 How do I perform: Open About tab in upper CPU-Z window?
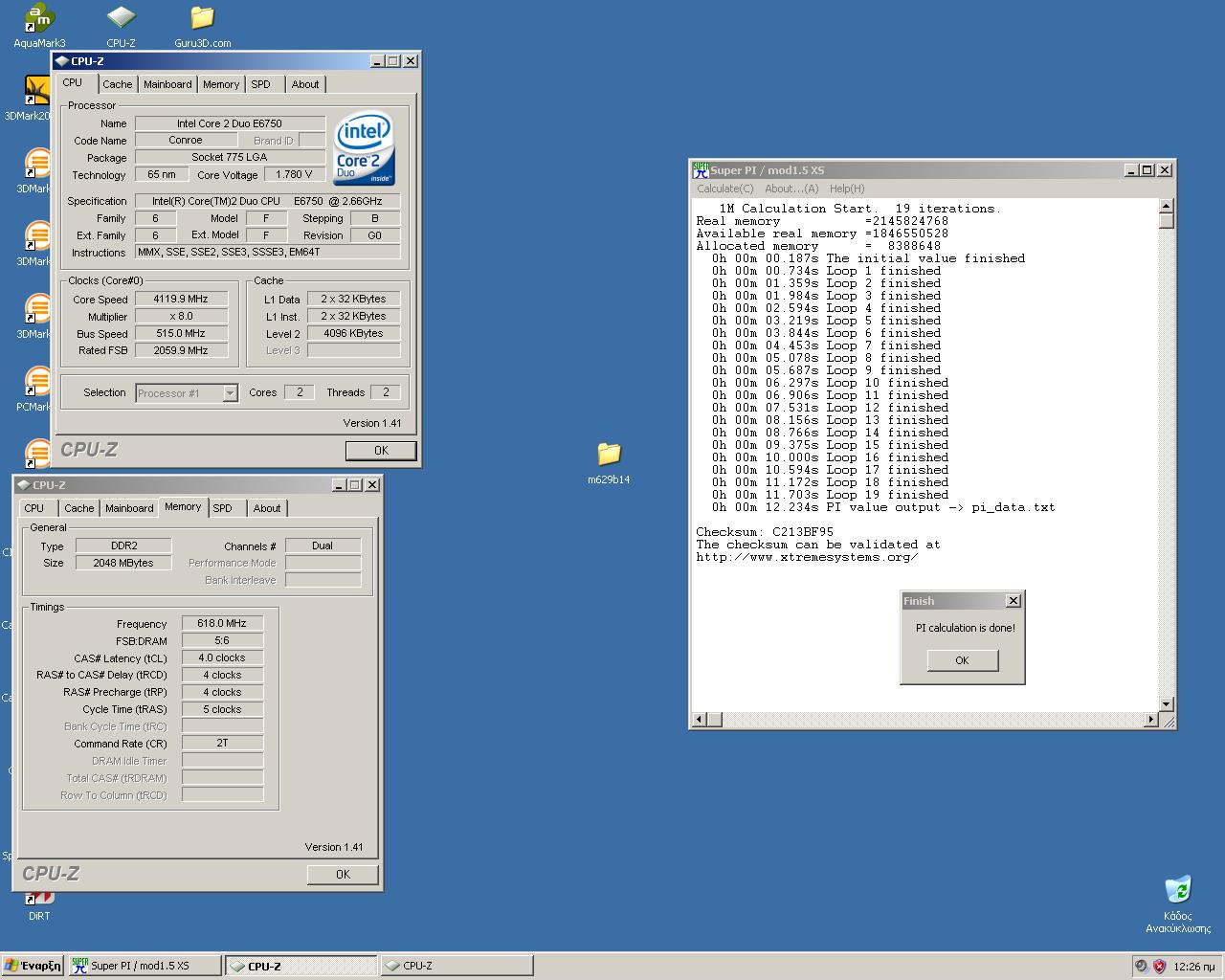pyautogui.click(x=305, y=84)
